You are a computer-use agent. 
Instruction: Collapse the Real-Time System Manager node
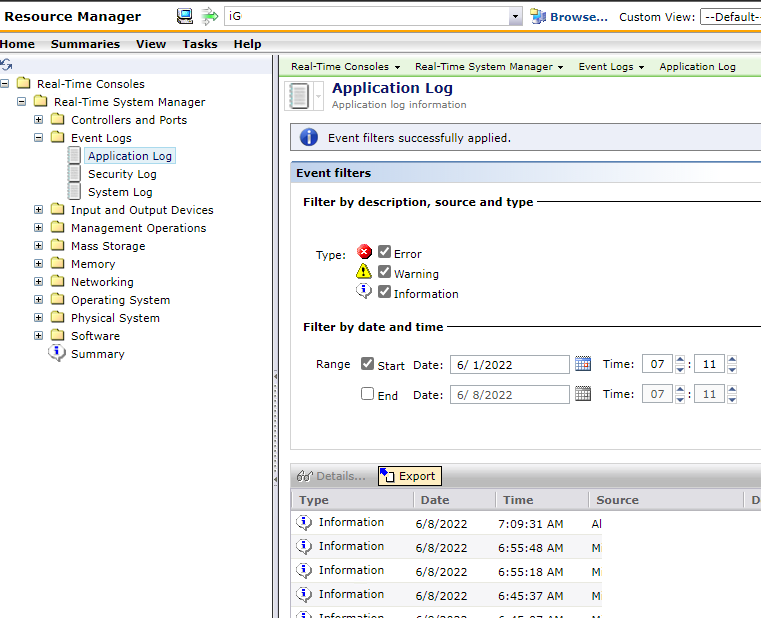[21, 101]
